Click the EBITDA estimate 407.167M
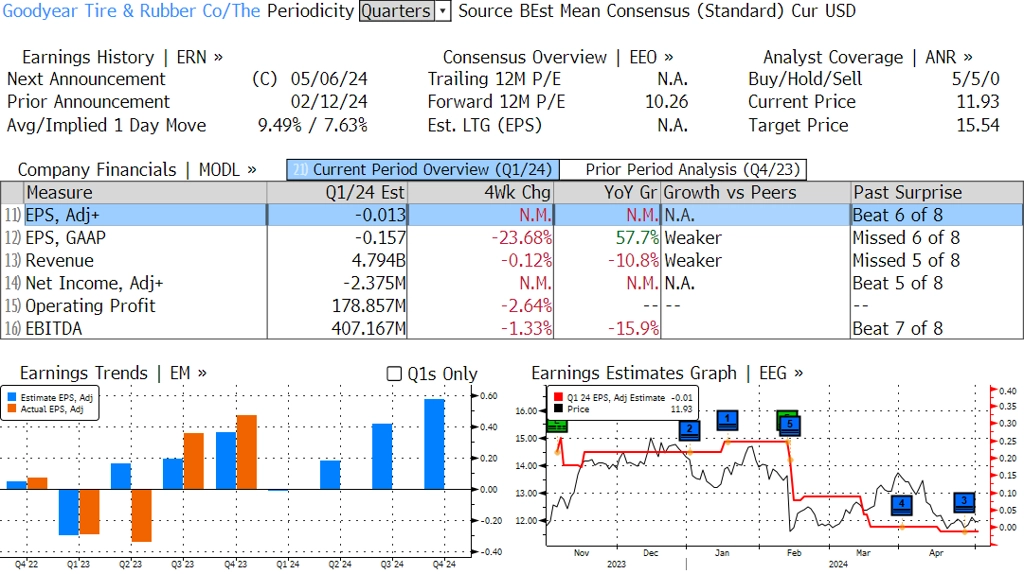 (x=368, y=328)
